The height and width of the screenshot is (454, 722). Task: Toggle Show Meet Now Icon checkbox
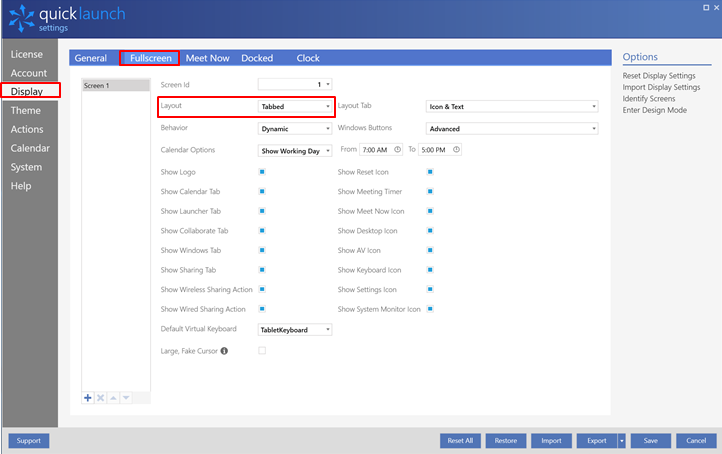tap(430, 211)
